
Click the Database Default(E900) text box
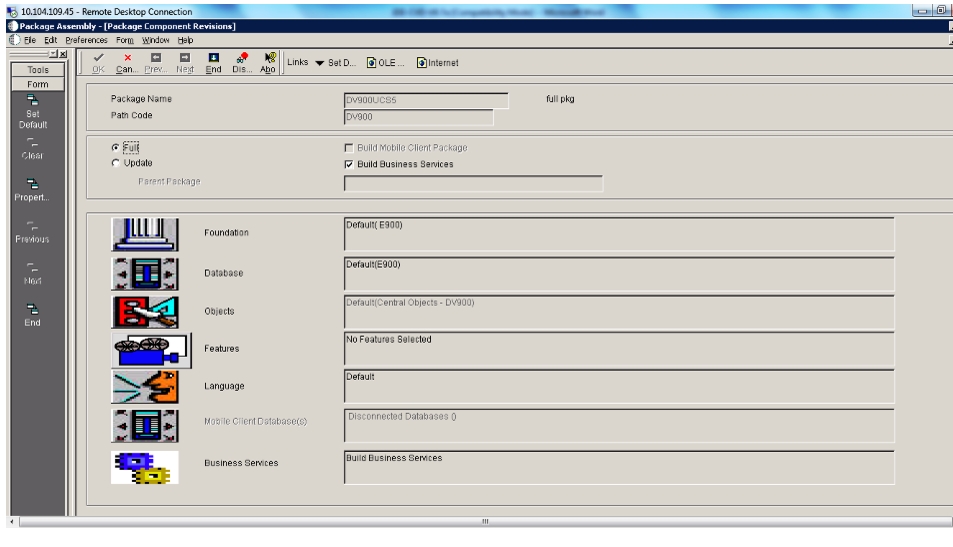[x=619, y=274]
